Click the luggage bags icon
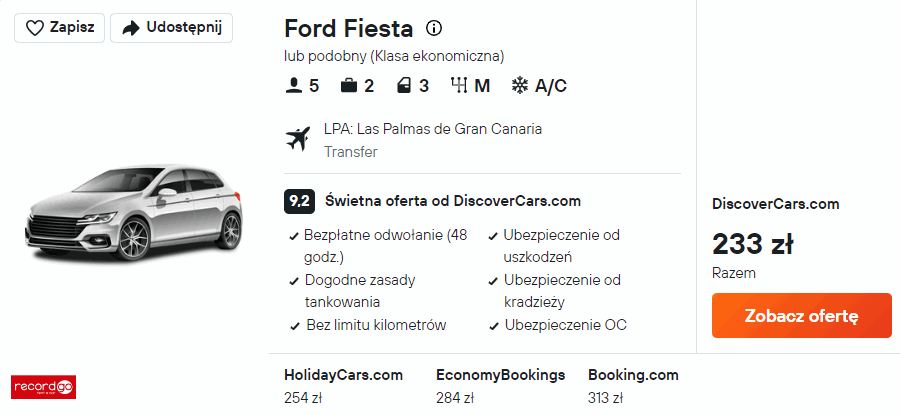 tap(348, 86)
